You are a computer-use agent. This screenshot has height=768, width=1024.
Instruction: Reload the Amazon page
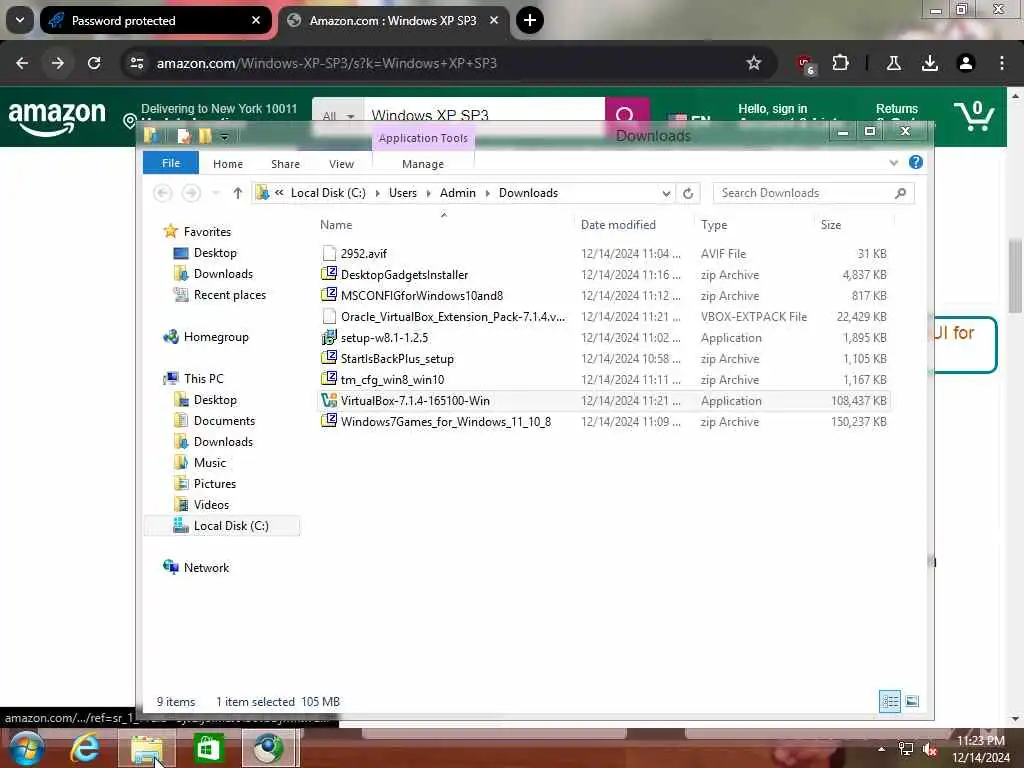94,63
